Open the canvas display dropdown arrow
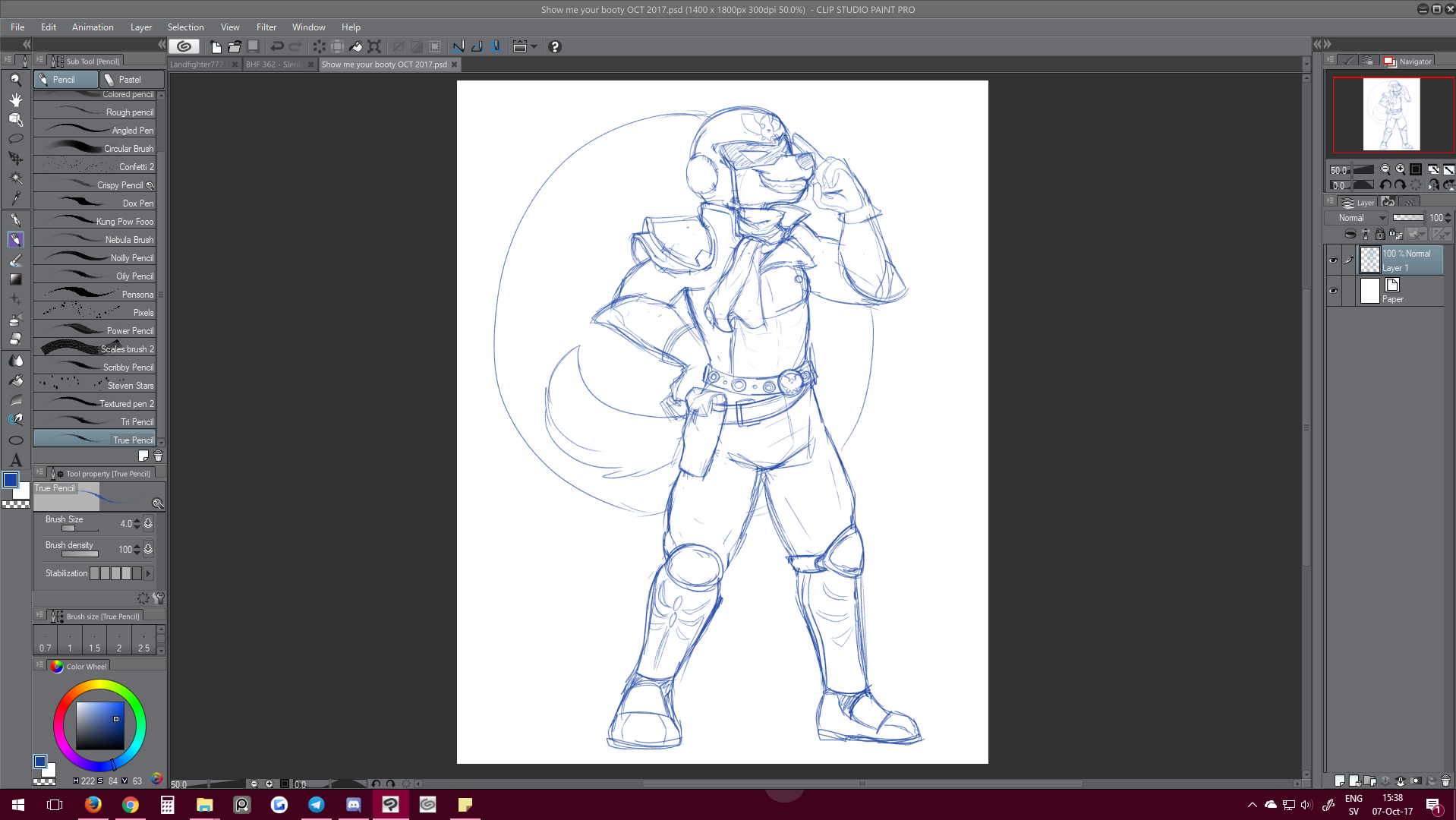Viewport: 1456px width, 820px height. click(534, 47)
